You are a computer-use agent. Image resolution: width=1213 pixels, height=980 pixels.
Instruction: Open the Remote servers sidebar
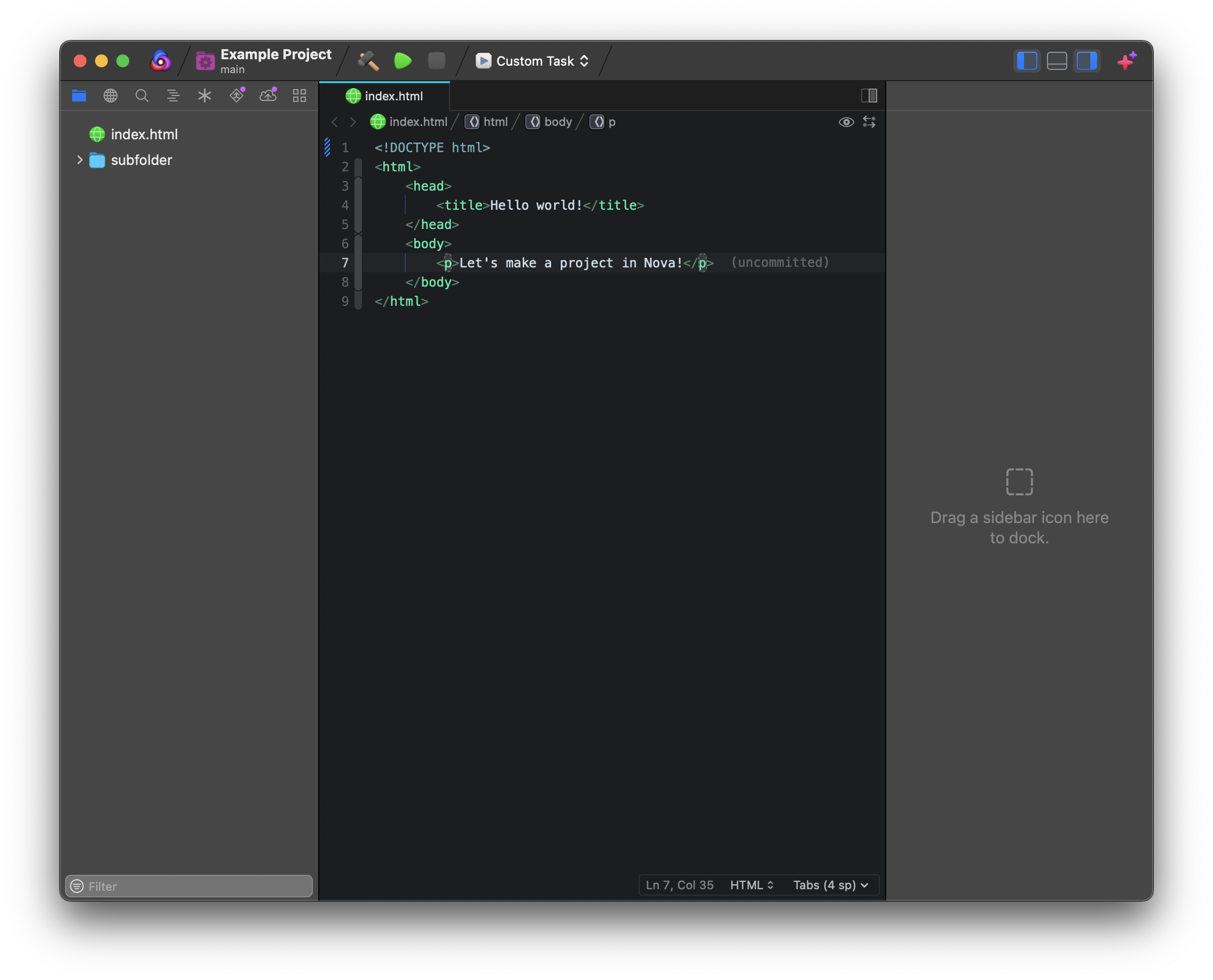tap(110, 96)
